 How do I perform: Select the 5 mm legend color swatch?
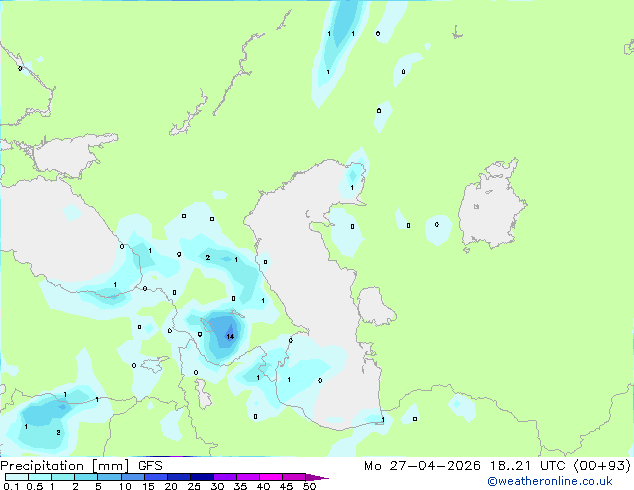point(109,477)
